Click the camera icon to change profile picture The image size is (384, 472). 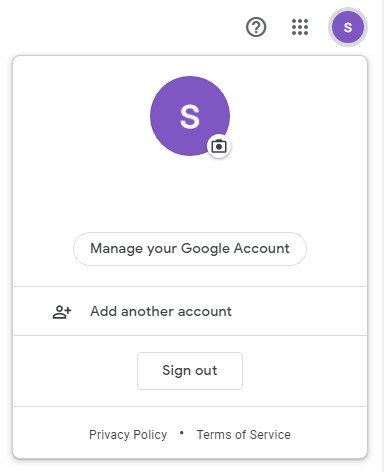coord(219,146)
